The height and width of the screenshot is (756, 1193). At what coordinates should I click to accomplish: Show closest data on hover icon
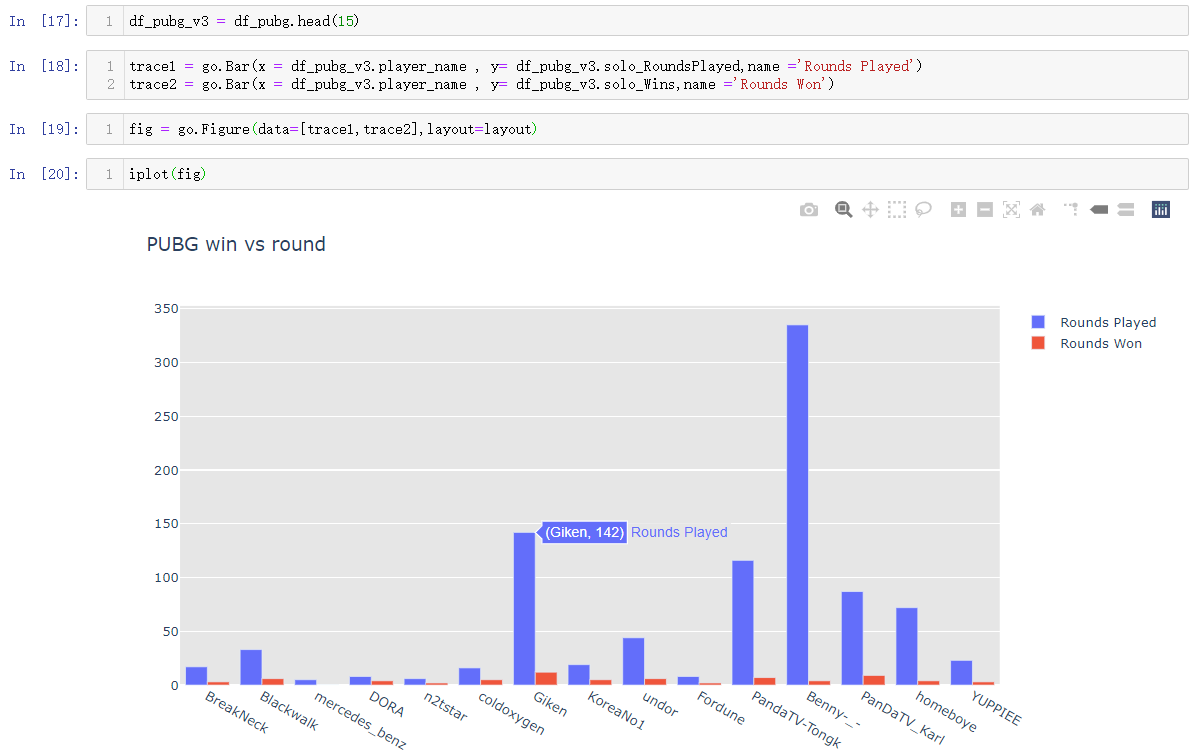tap(1099, 210)
